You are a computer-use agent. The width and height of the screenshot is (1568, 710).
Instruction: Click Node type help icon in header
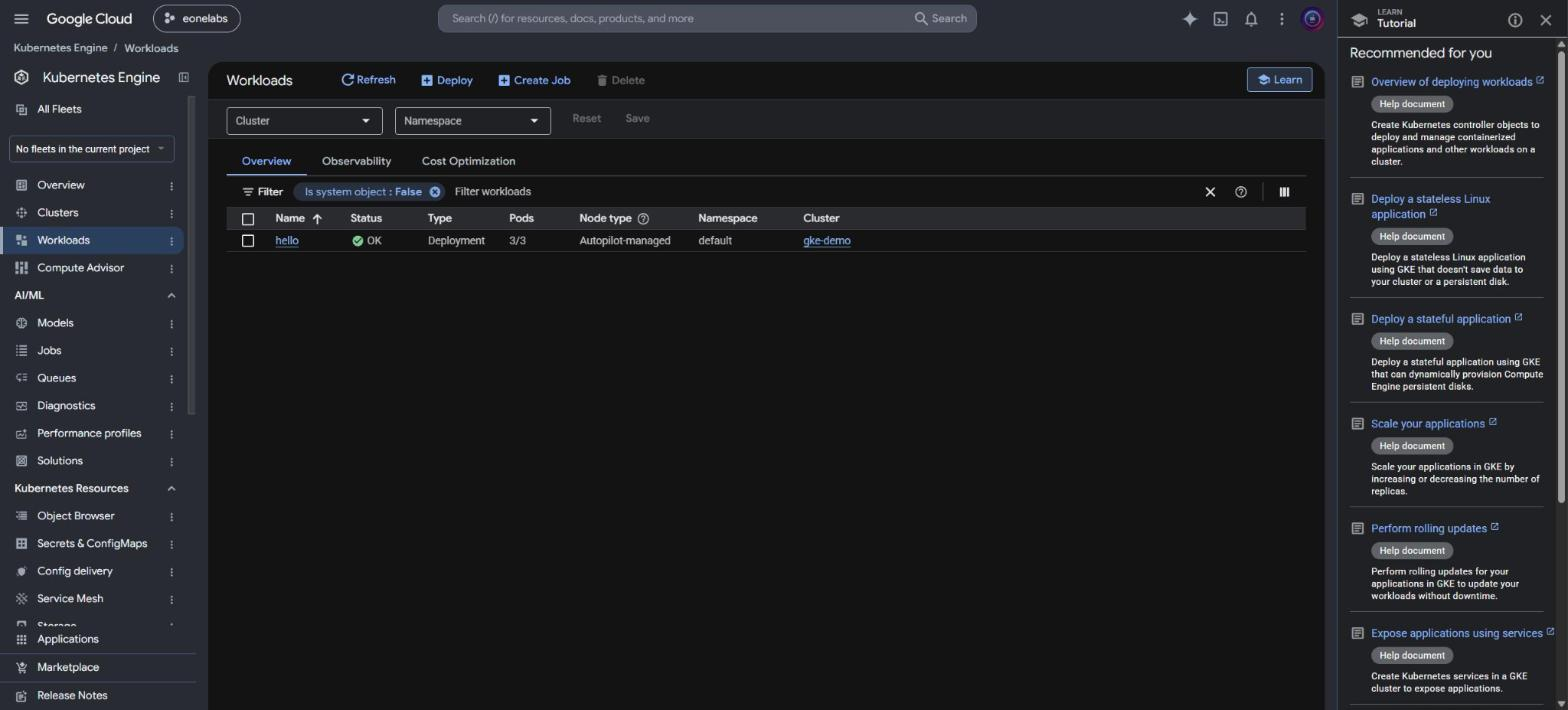pyautogui.click(x=643, y=219)
